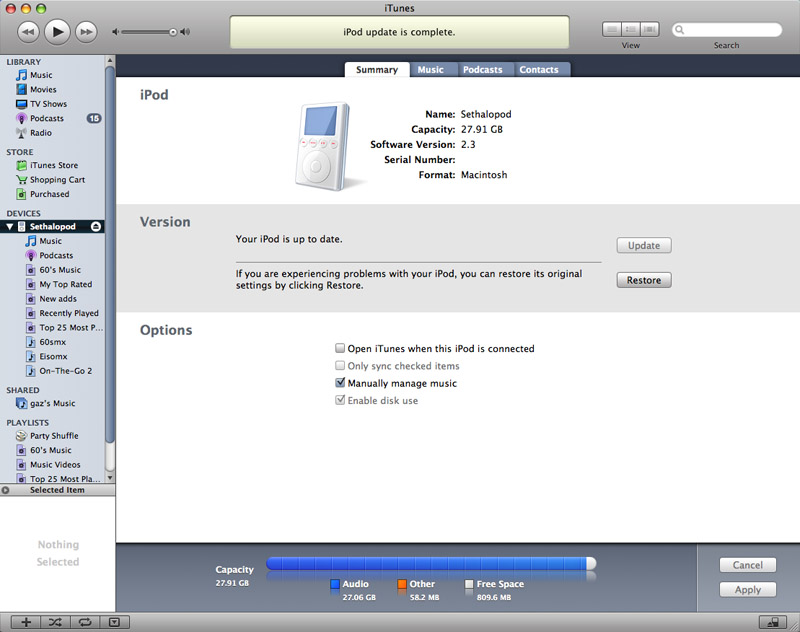Show or hide artwork viewer button

point(115,622)
